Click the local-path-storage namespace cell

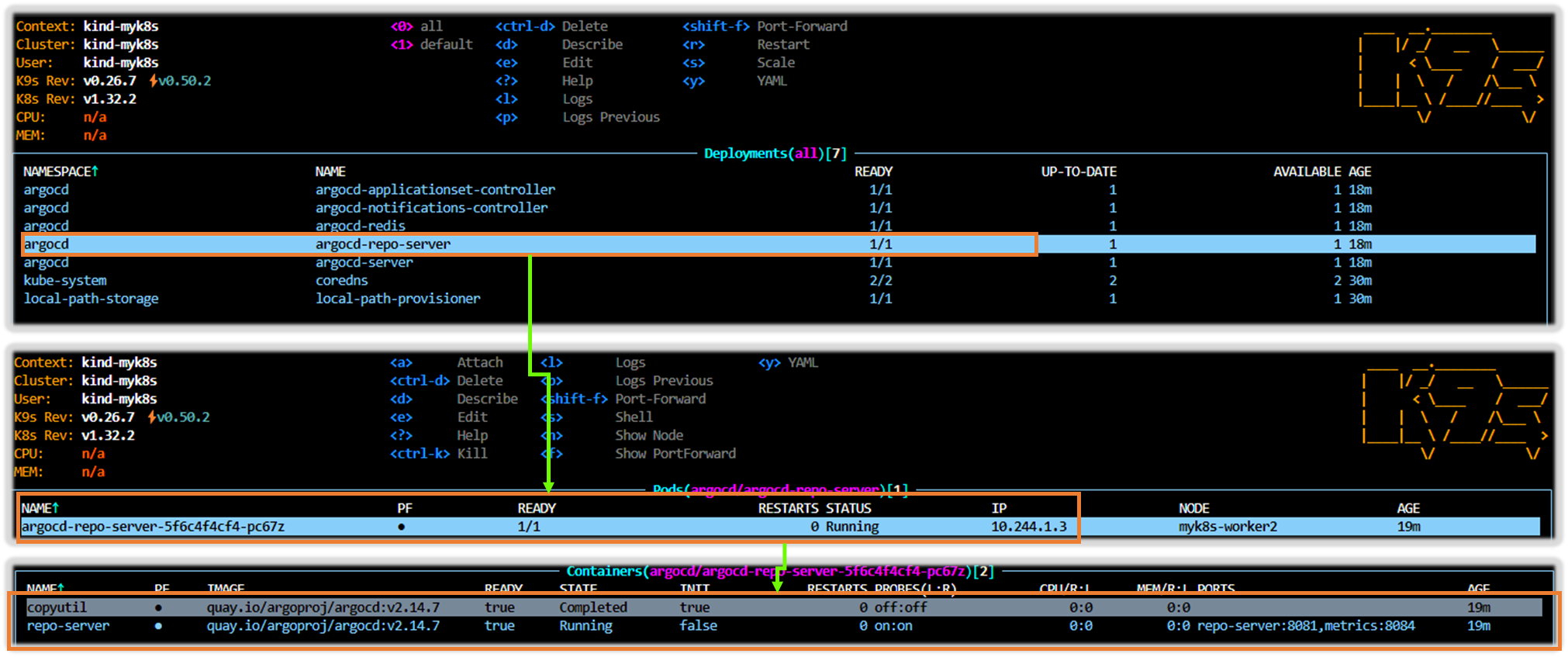point(91,299)
